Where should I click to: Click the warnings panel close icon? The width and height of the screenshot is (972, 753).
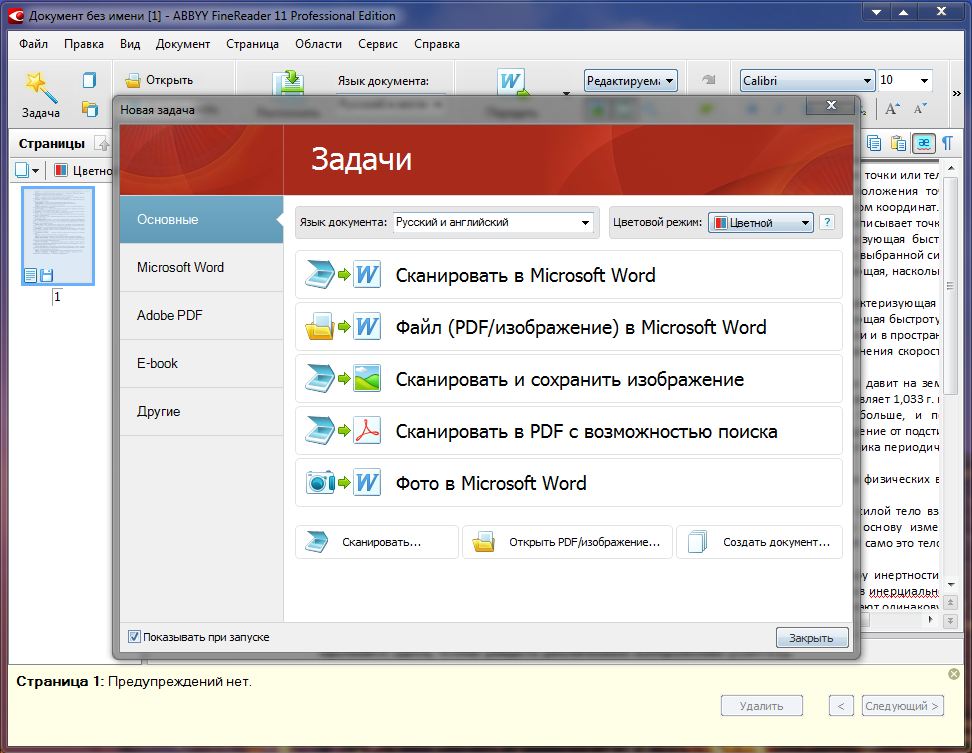pyautogui.click(x=954, y=674)
